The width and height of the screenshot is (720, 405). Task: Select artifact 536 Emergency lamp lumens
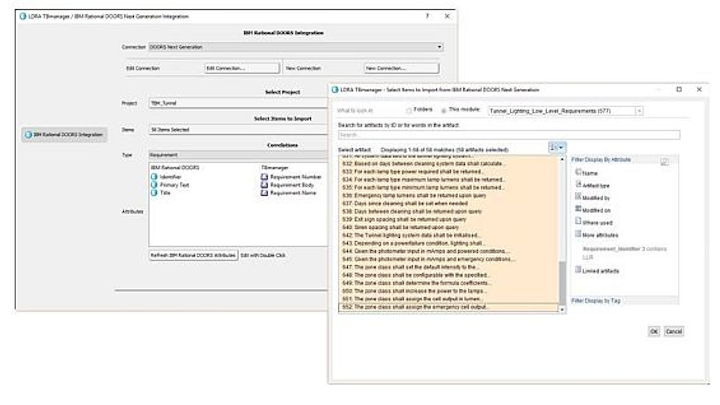click(449, 195)
